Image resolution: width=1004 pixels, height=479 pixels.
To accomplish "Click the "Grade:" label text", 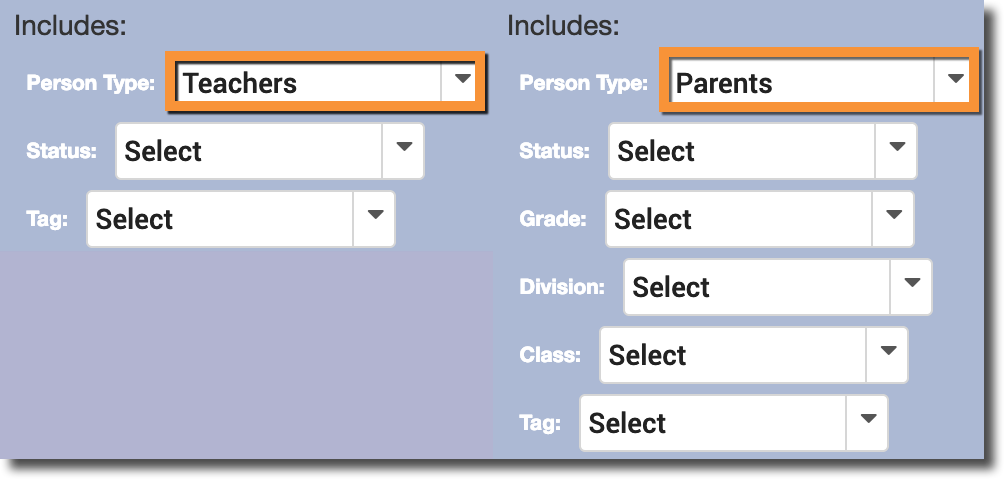I will click(552, 219).
